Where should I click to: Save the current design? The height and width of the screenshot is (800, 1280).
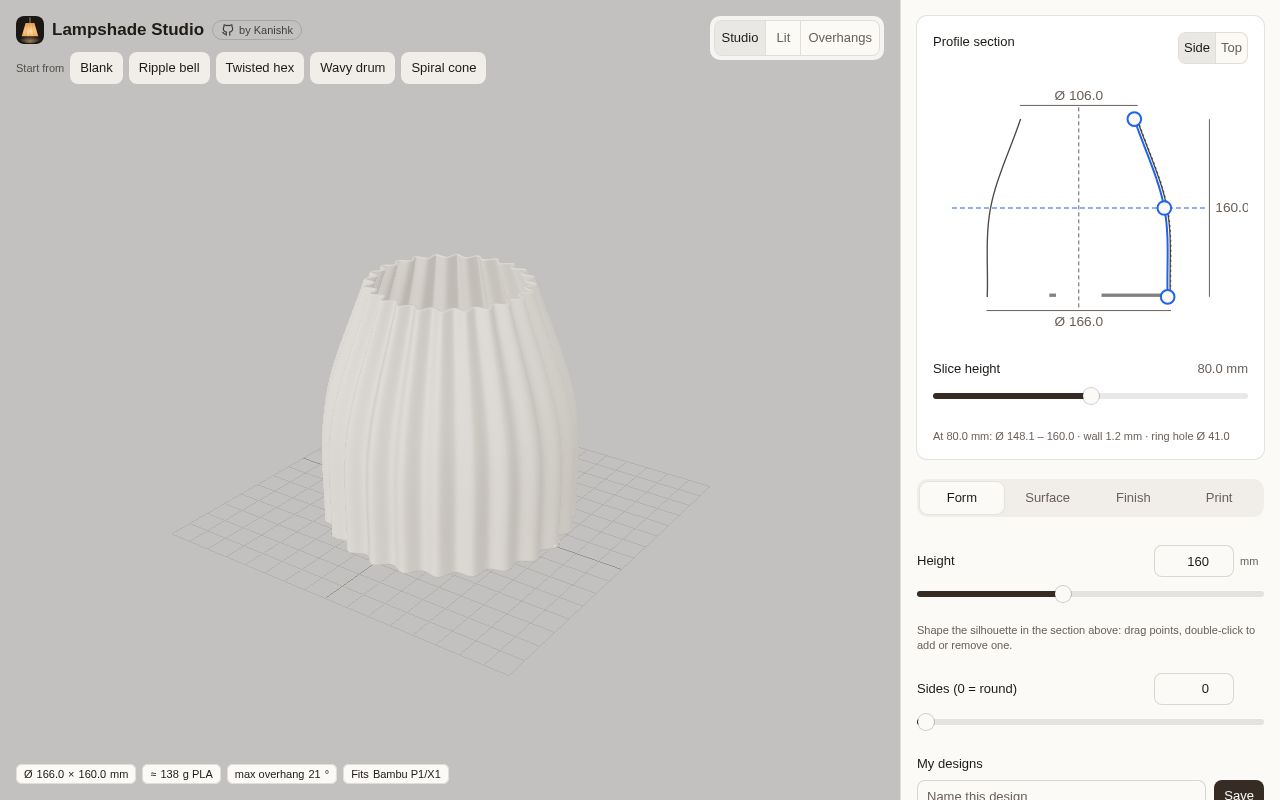pos(1239,790)
